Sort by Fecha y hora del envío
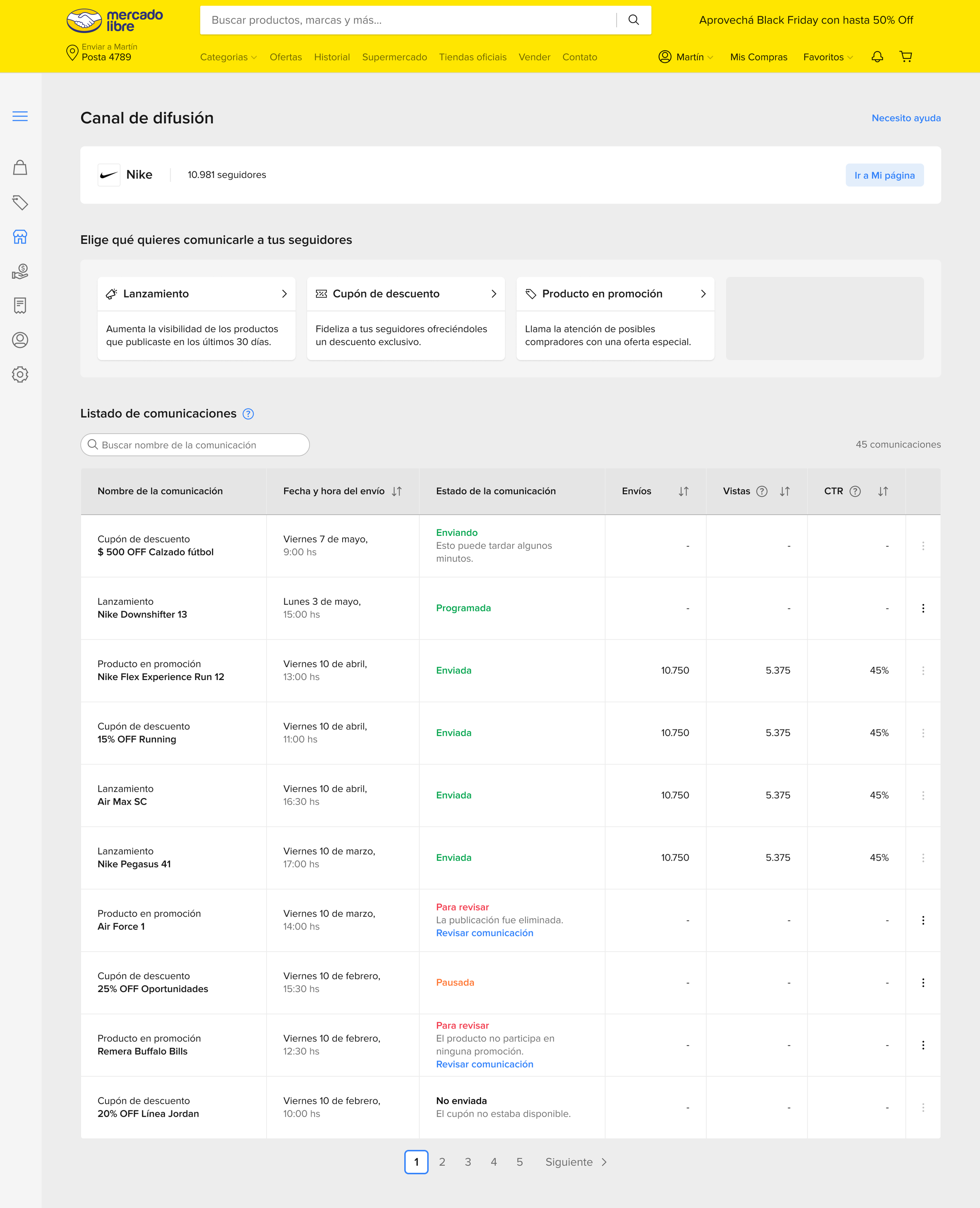The width and height of the screenshot is (980, 1208). click(x=397, y=491)
